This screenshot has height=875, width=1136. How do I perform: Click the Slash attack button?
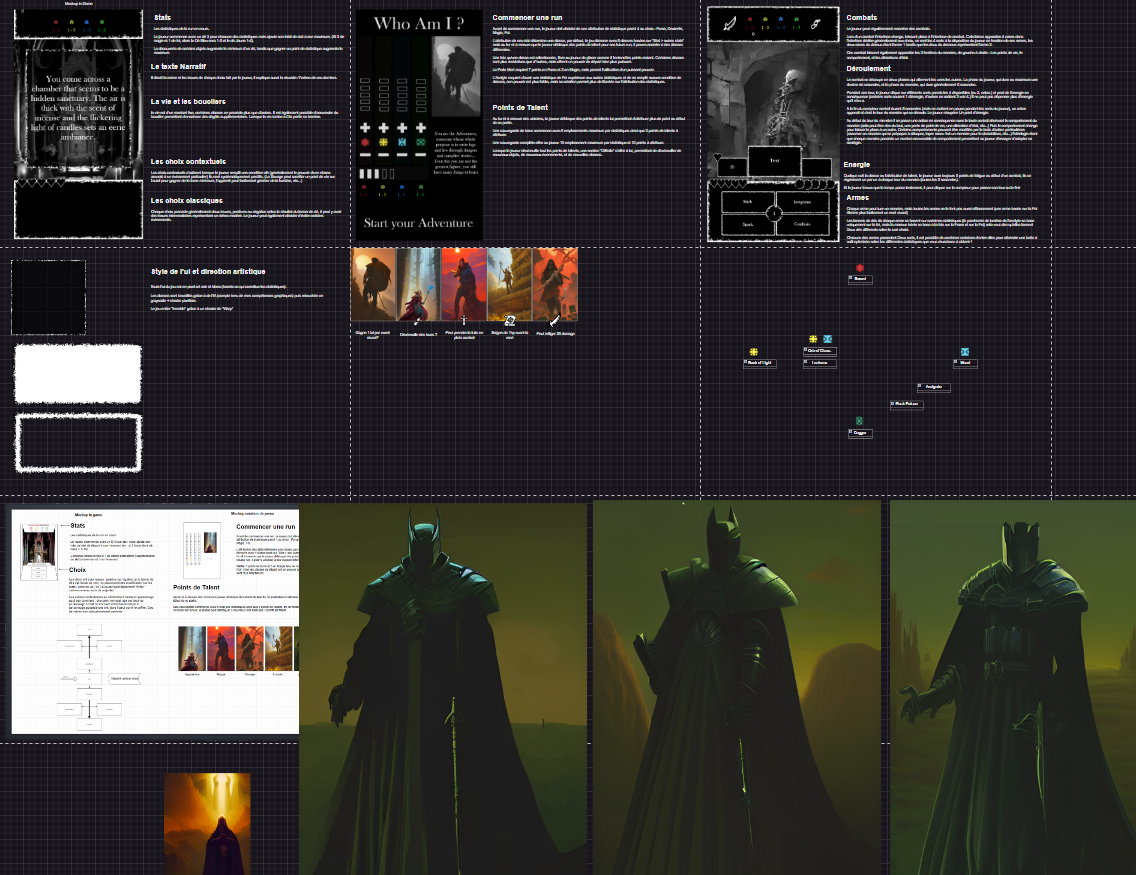pos(747,201)
